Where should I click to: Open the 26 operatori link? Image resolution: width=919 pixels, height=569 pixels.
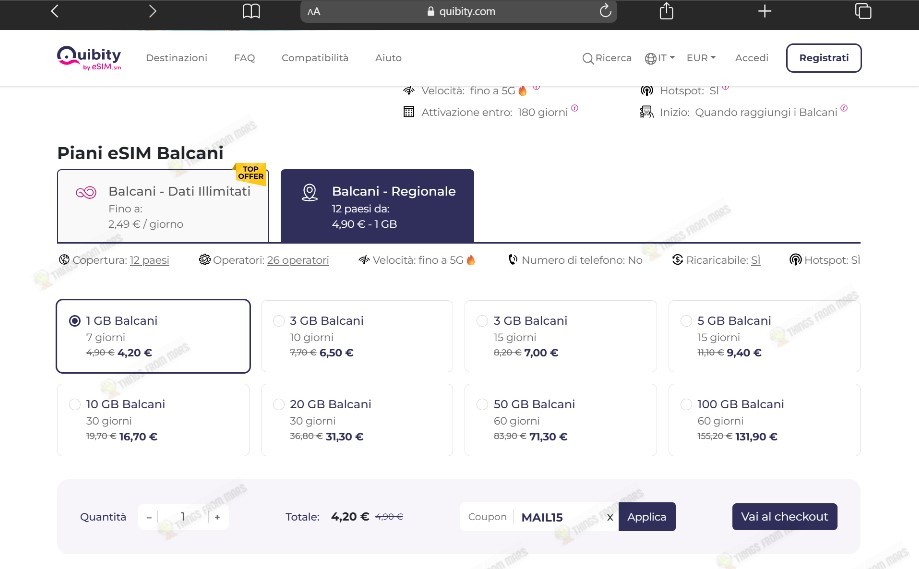[x=298, y=260]
